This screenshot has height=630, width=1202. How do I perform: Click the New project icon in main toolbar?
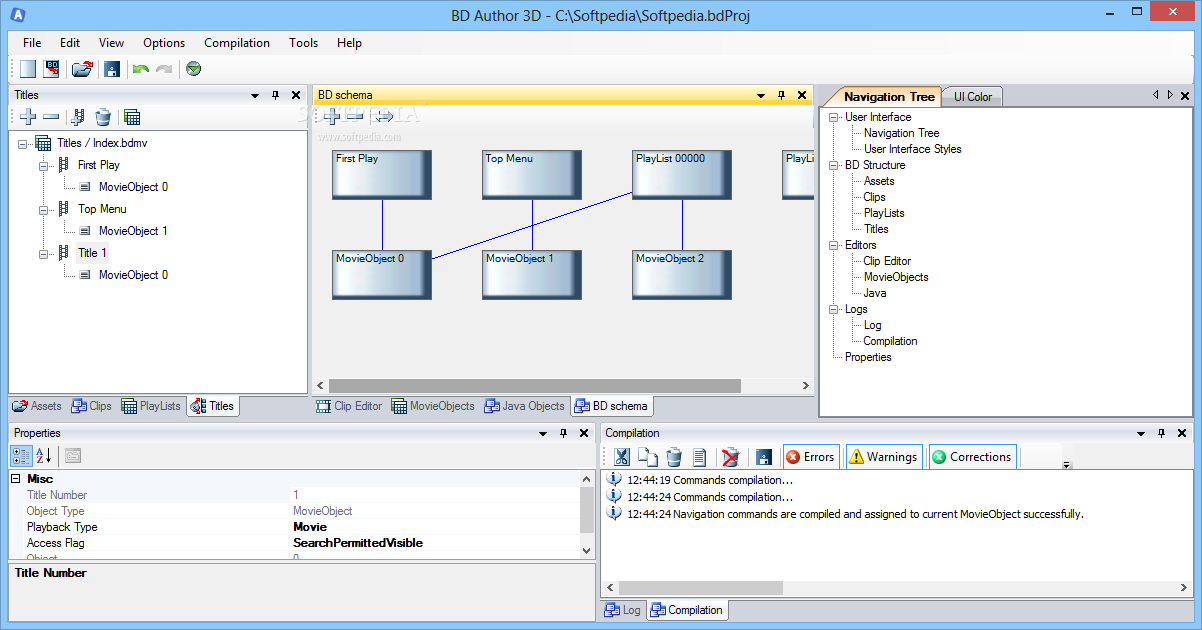(28, 69)
